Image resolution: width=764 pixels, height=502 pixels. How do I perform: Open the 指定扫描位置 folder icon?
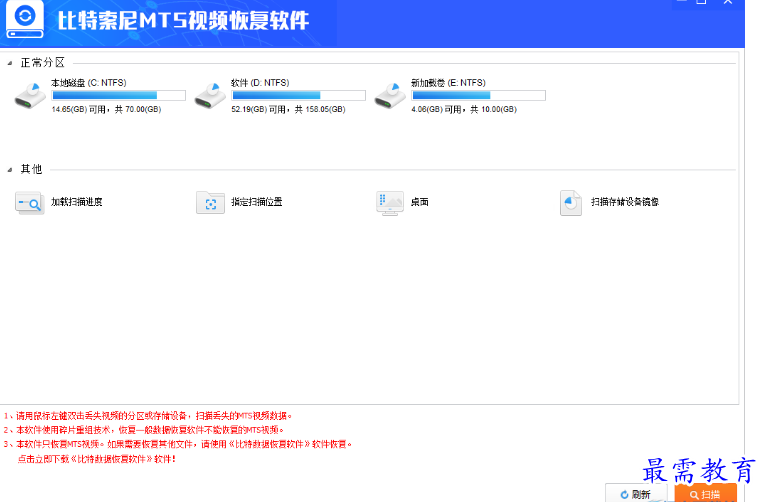(x=210, y=203)
